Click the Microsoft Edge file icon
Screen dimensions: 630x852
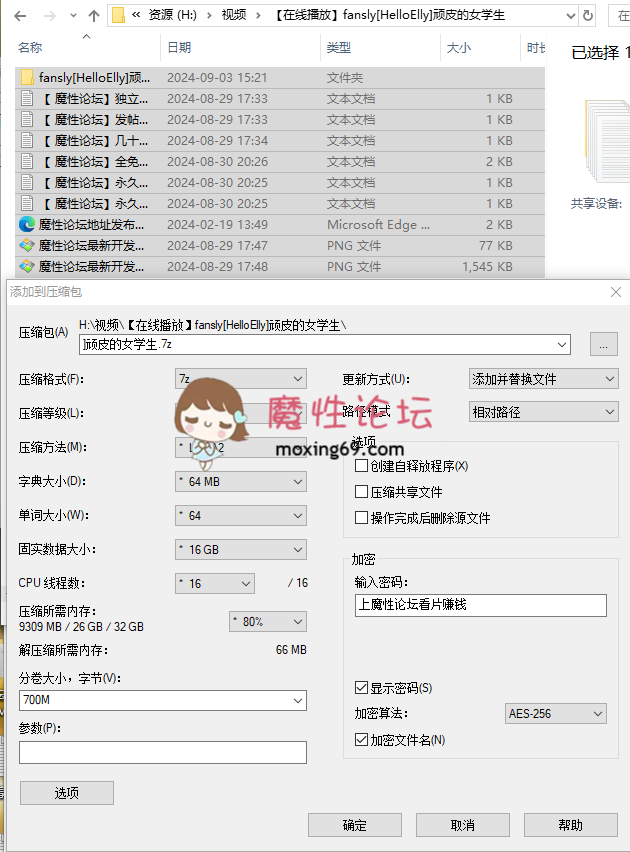[x=27, y=225]
